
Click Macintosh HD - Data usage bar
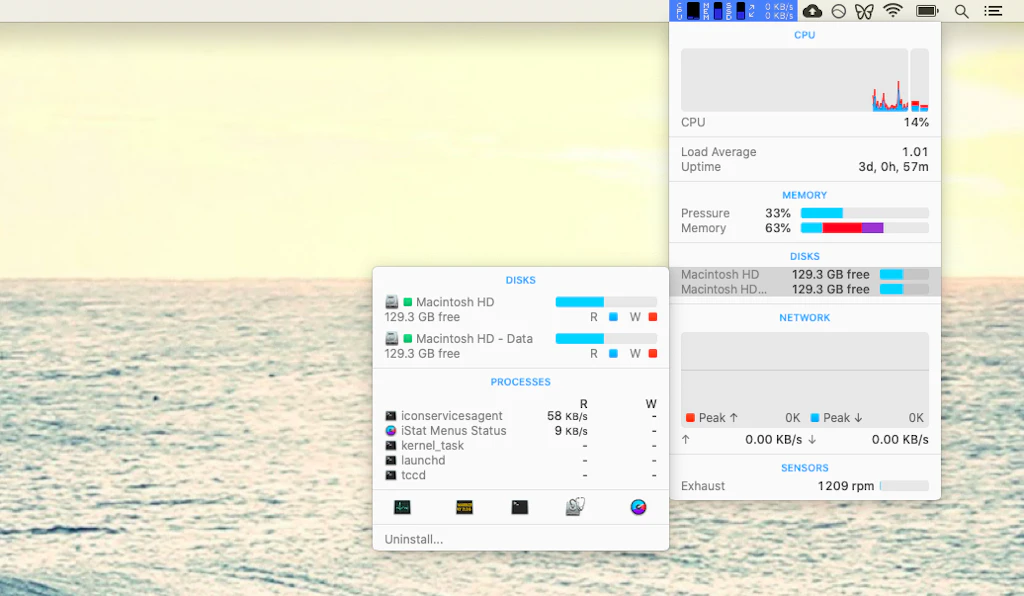coord(606,339)
